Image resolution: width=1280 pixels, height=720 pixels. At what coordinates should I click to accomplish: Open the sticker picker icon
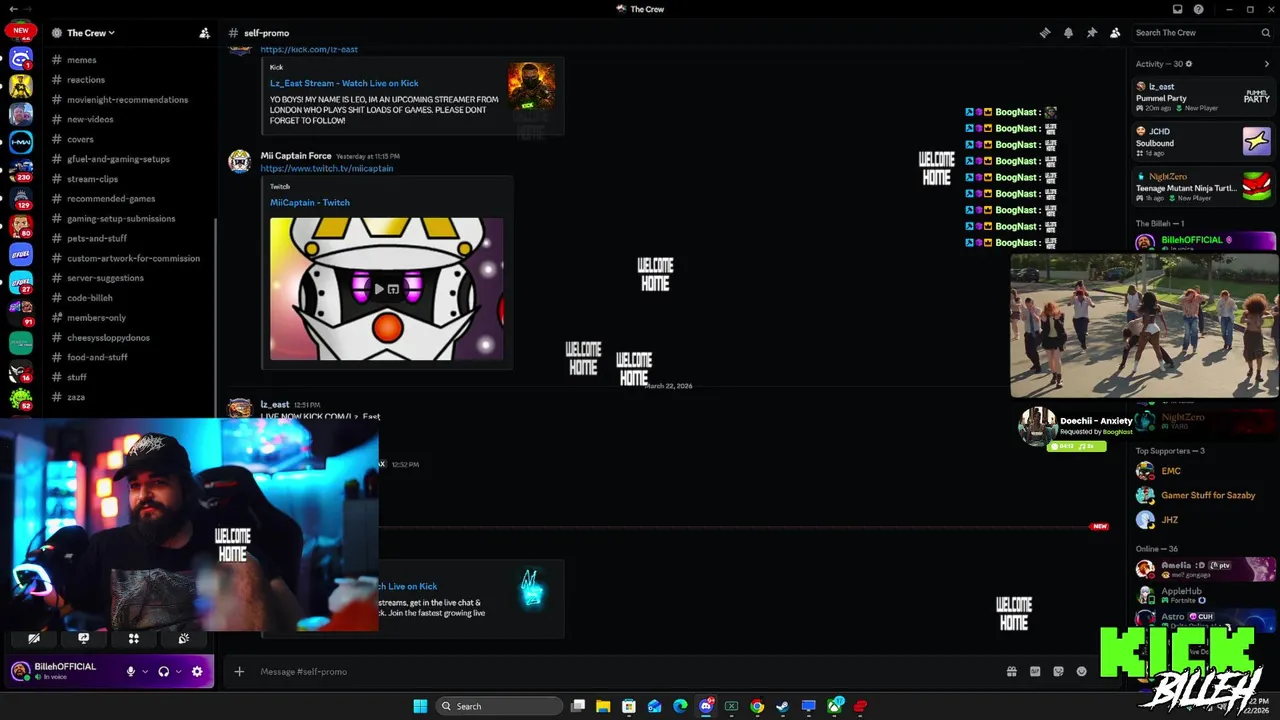point(1058,672)
